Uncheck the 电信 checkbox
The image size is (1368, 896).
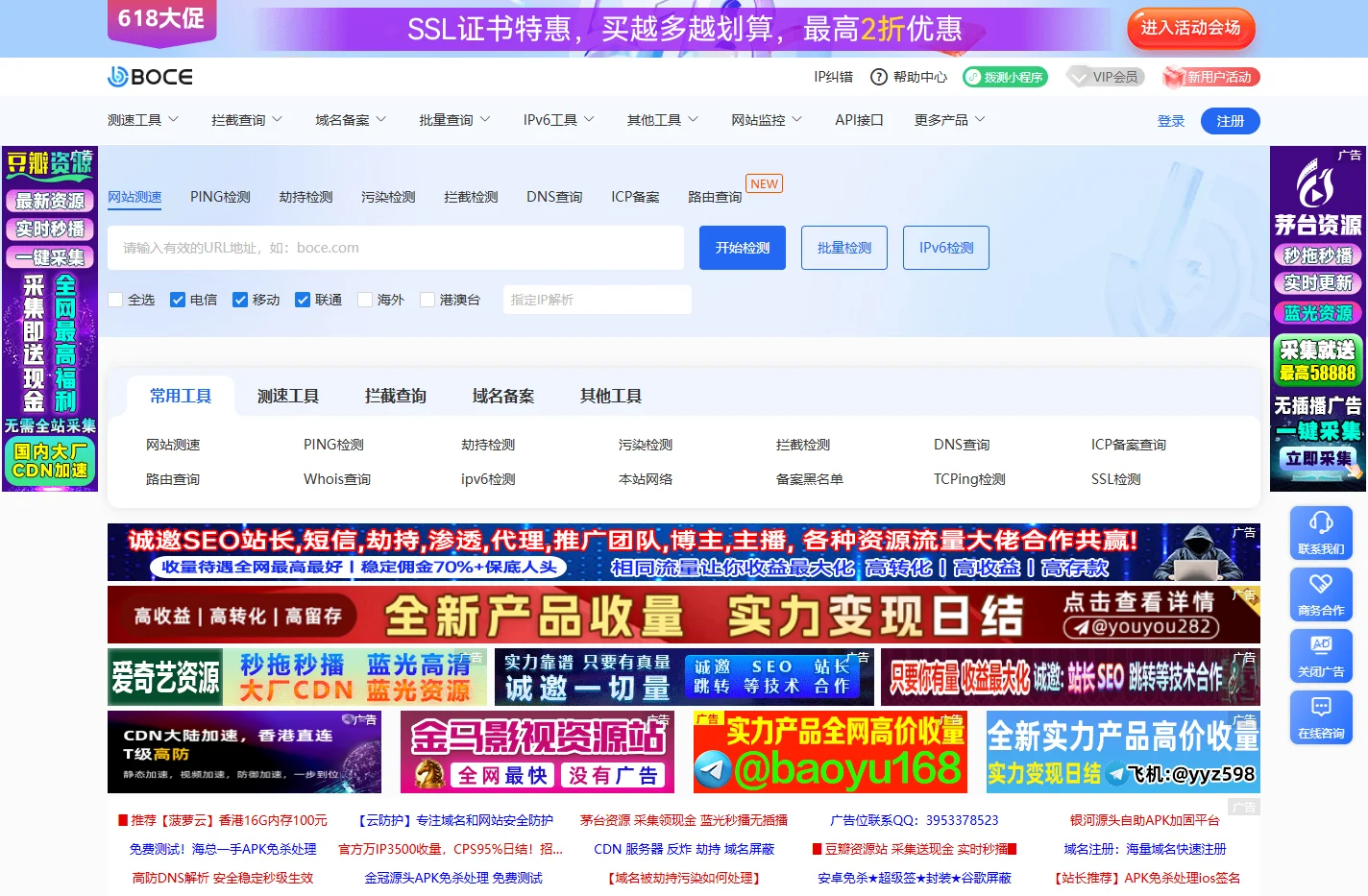(x=178, y=300)
